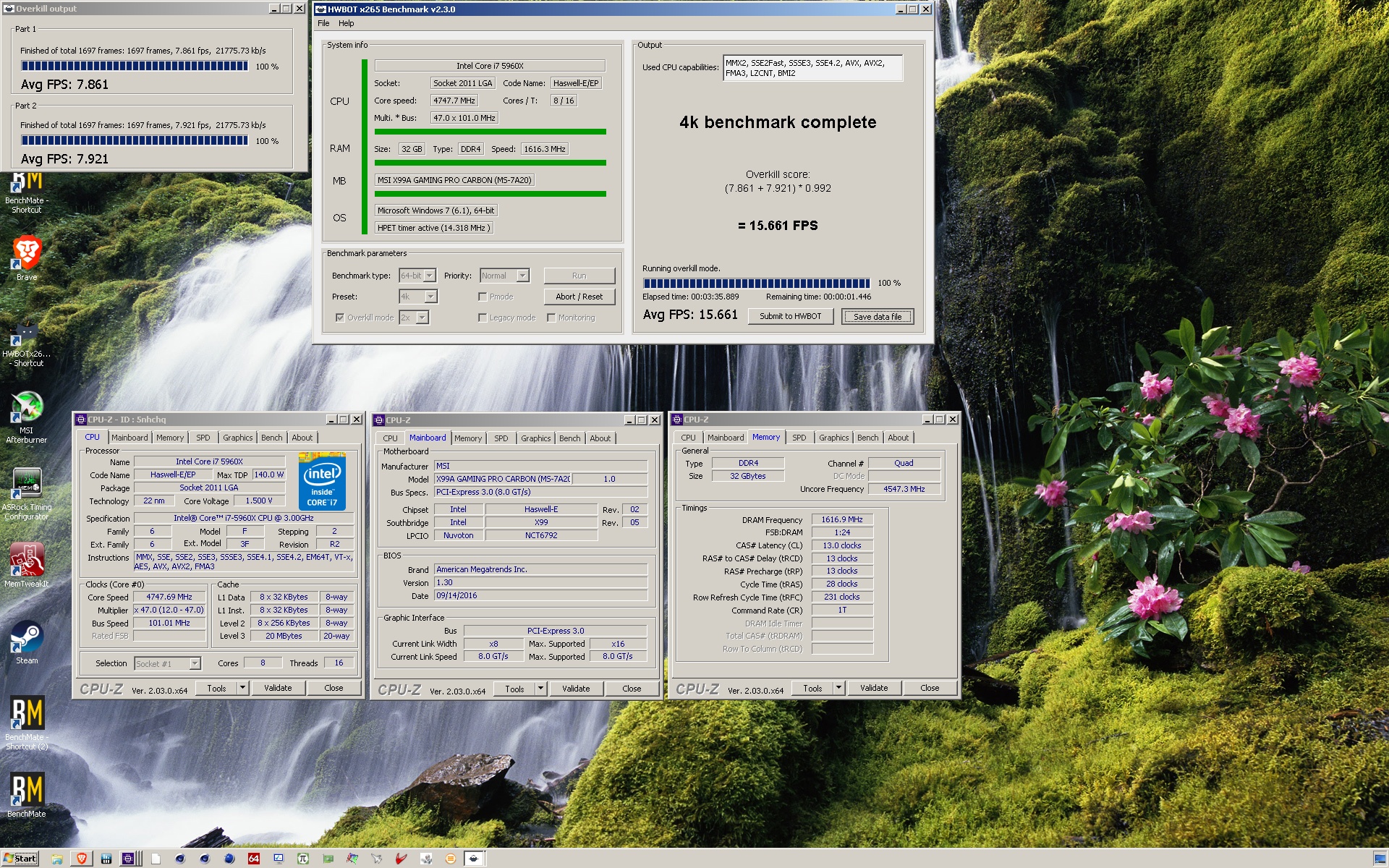The width and height of the screenshot is (1389, 868).
Task: Click the Used CPU capabilities text box
Action: 812,68
